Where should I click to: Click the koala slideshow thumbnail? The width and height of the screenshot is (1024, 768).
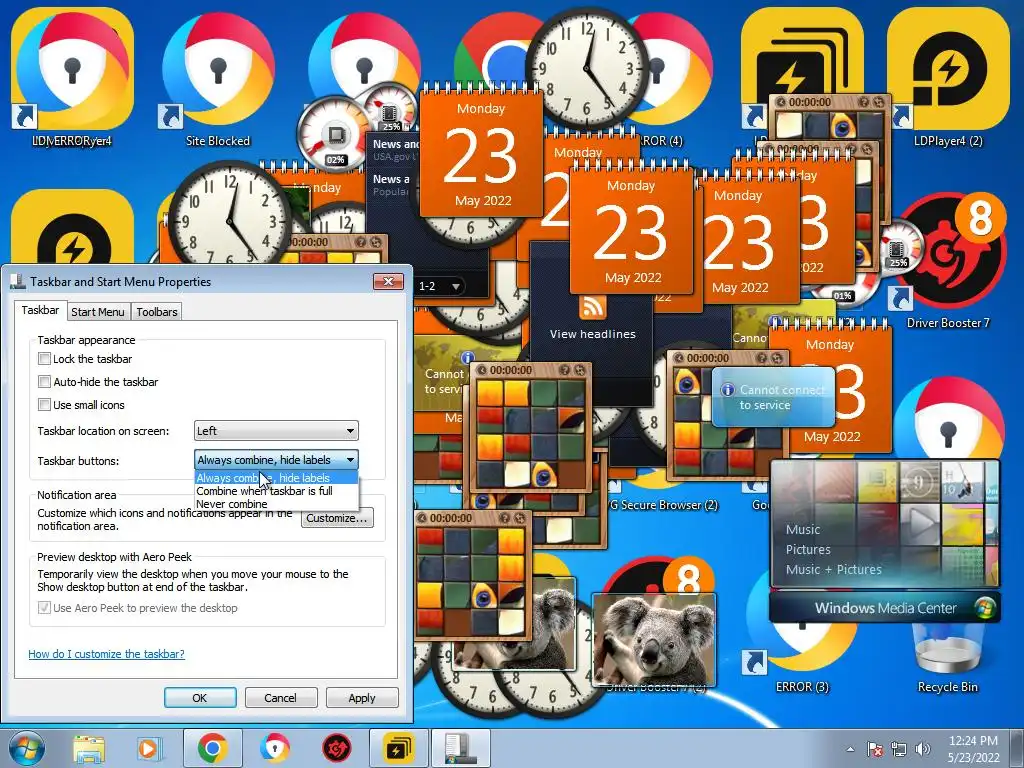pos(654,639)
